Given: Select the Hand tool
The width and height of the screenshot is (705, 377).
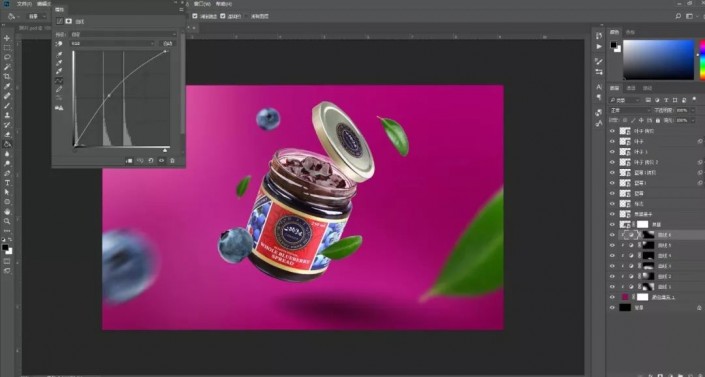Looking at the screenshot, I should (x=7, y=211).
